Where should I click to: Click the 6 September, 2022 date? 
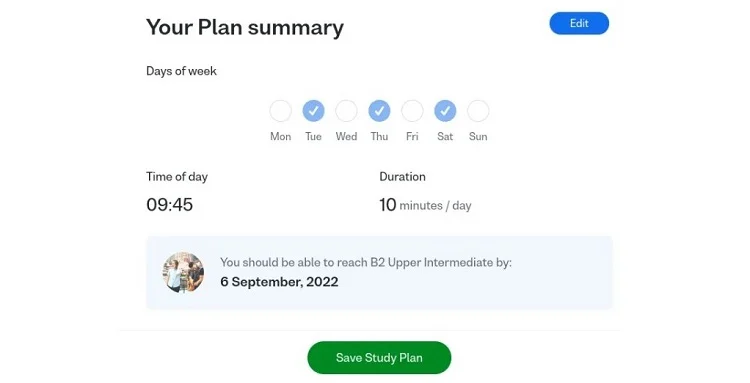[279, 282]
